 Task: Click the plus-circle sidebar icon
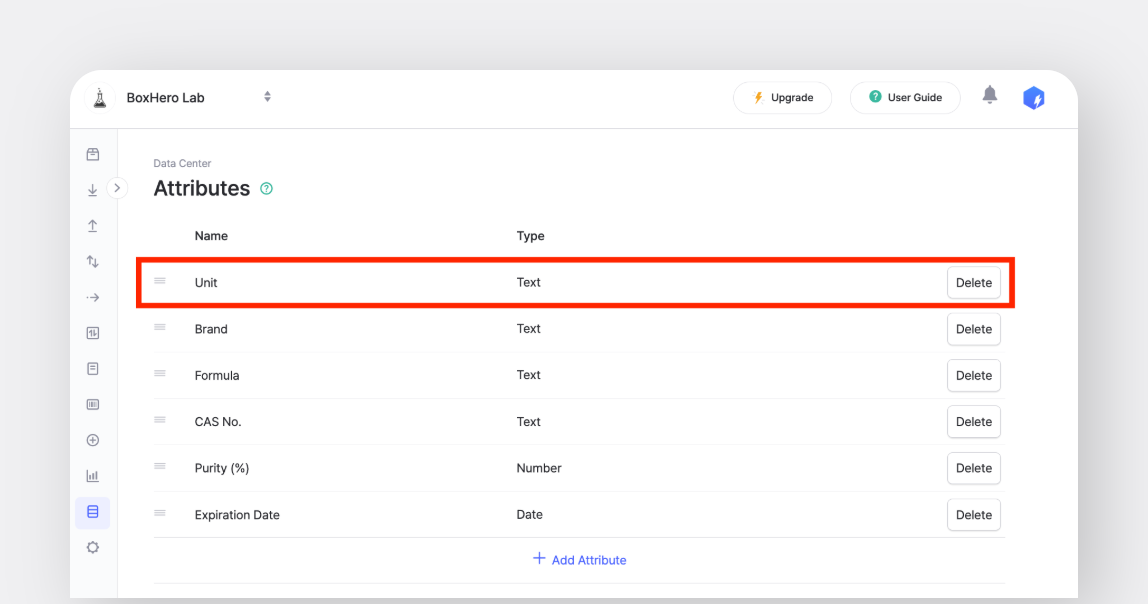(x=92, y=440)
